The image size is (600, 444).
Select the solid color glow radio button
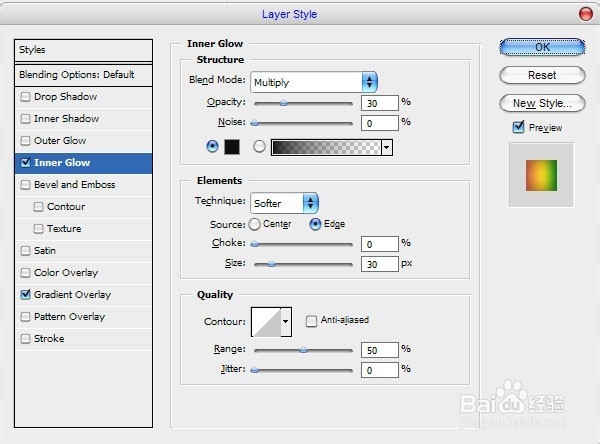[x=212, y=146]
